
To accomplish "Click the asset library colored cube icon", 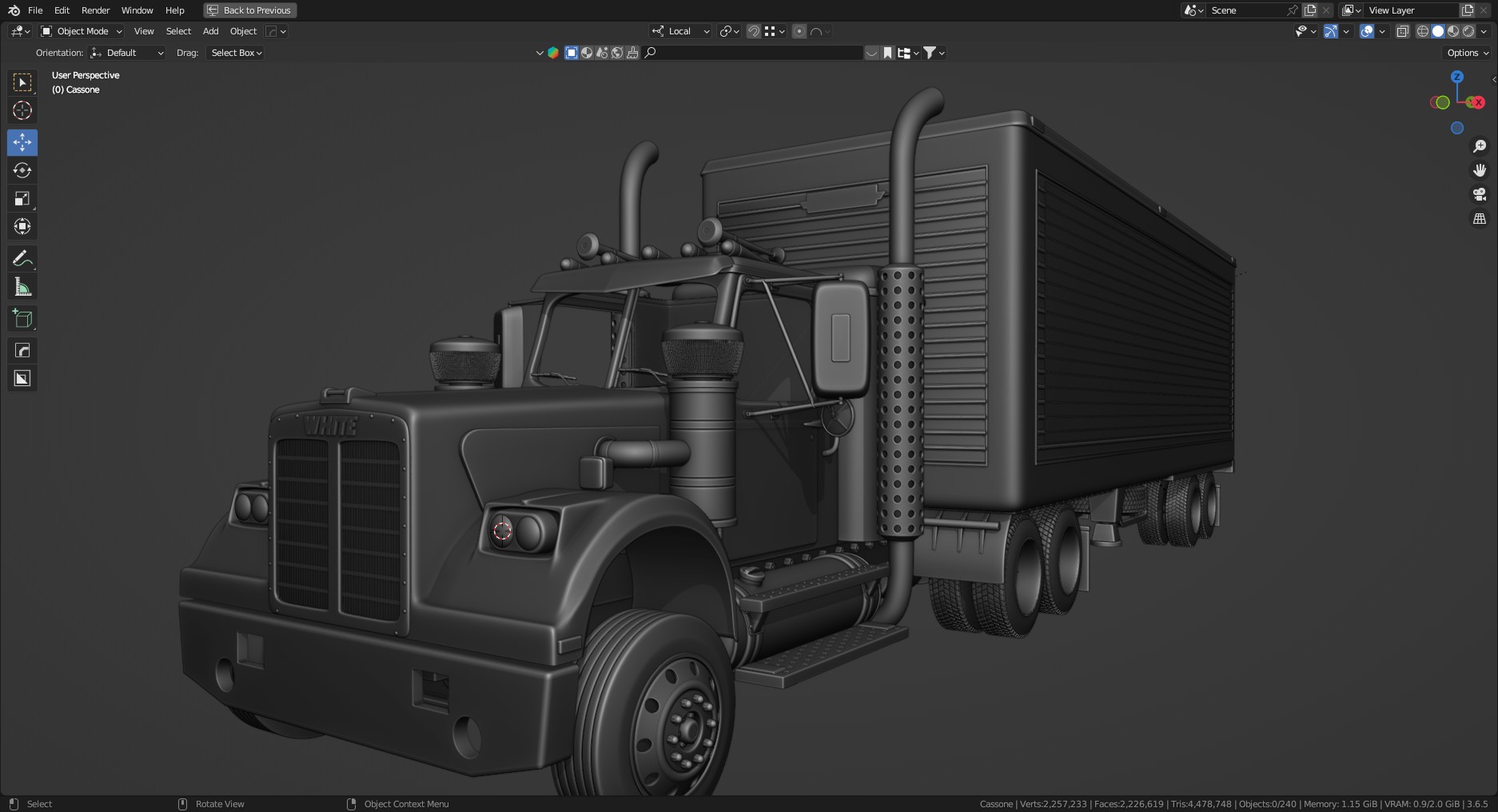I will pyautogui.click(x=552, y=53).
